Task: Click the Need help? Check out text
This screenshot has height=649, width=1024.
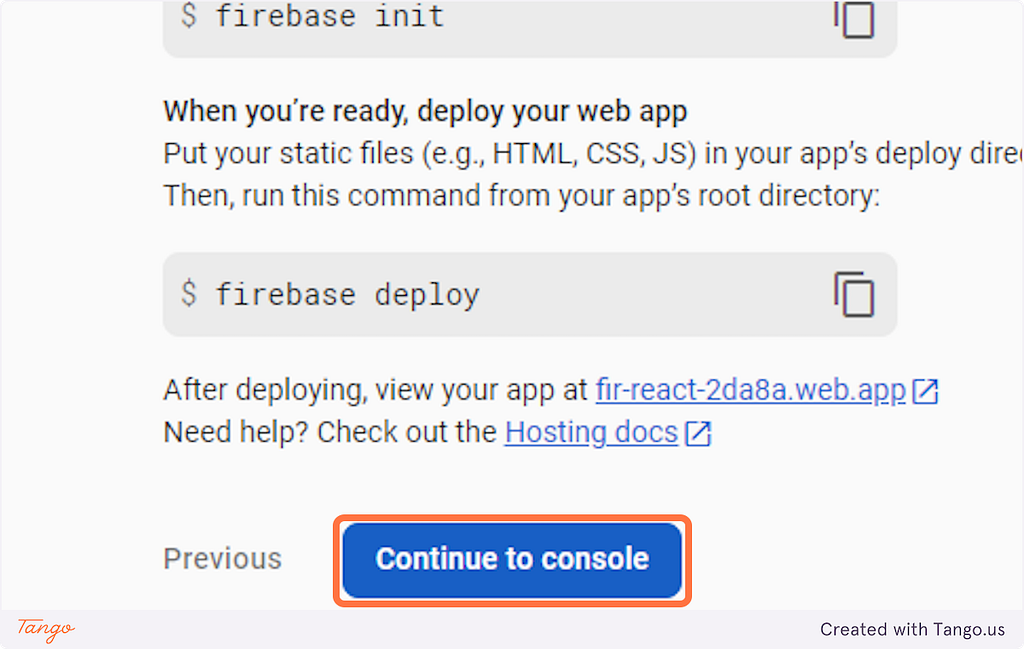Action: pos(330,433)
